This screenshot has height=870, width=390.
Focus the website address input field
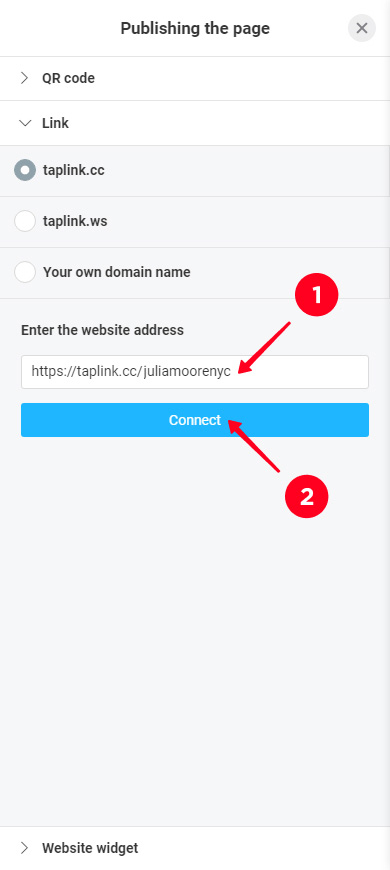tap(195, 372)
